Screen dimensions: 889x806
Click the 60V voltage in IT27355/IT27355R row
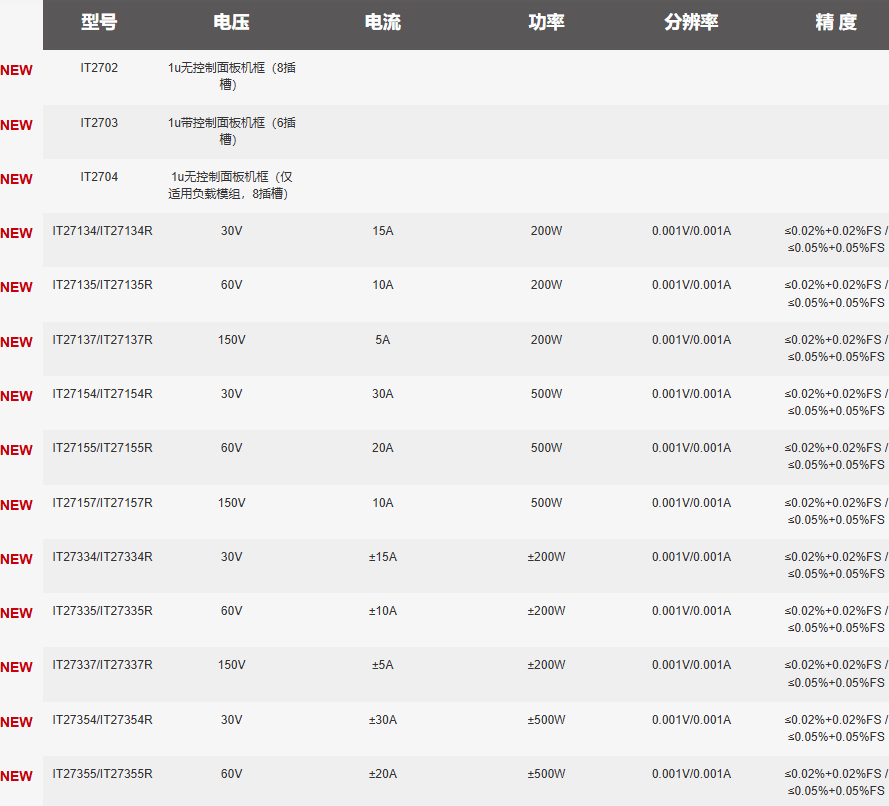231,774
